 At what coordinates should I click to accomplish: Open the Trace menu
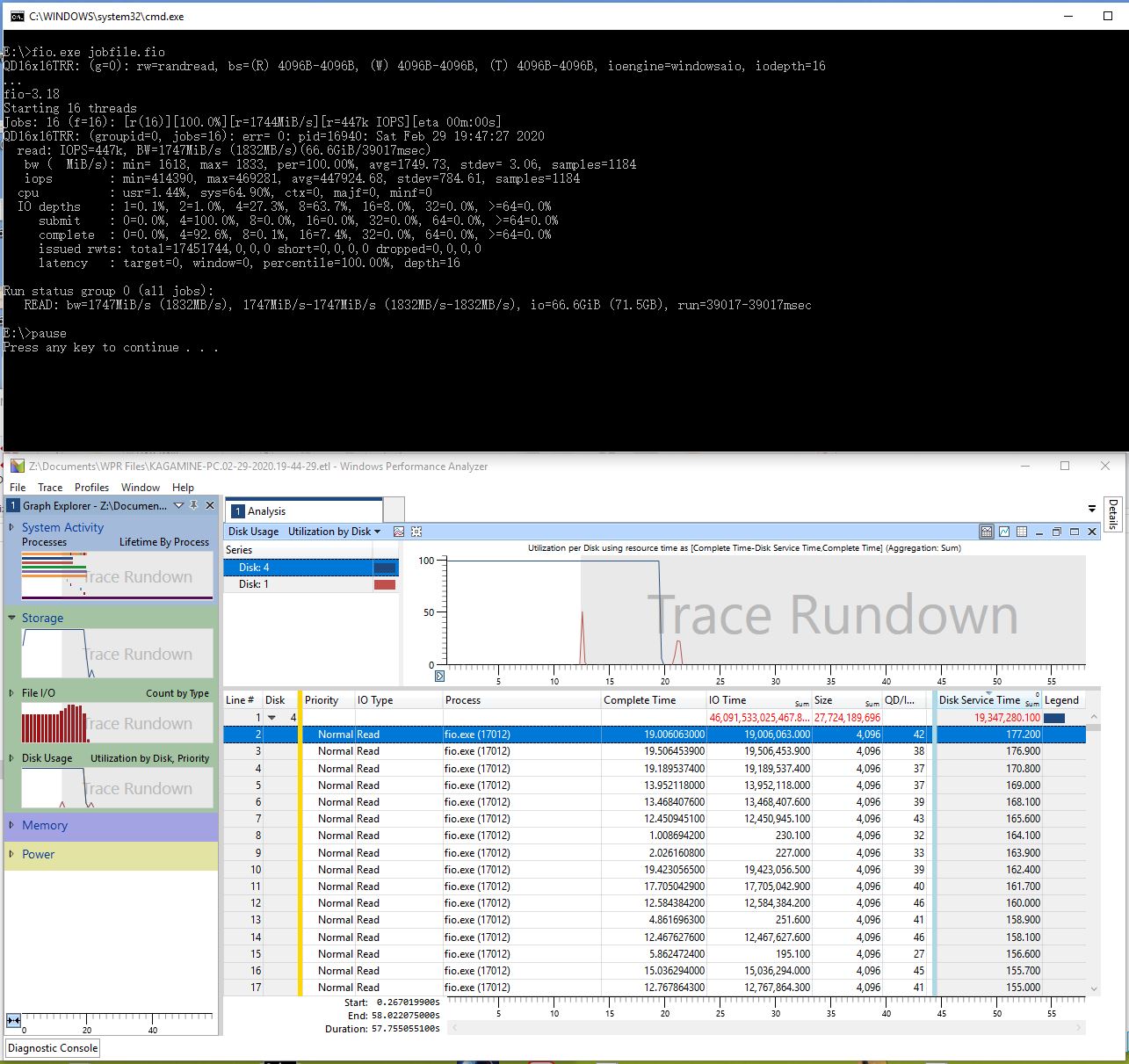click(x=50, y=487)
